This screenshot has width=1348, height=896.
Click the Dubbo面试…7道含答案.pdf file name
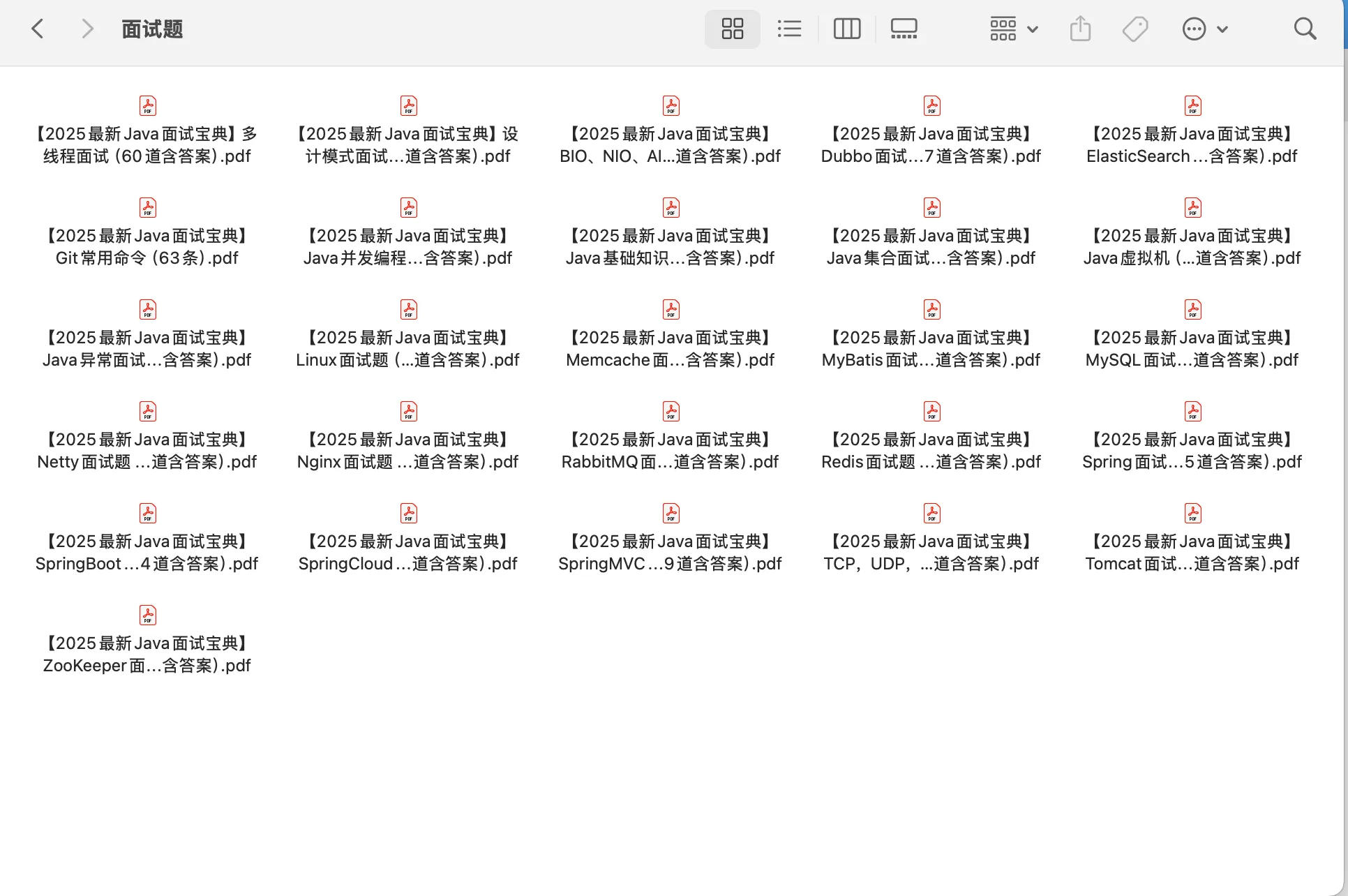[931, 144]
